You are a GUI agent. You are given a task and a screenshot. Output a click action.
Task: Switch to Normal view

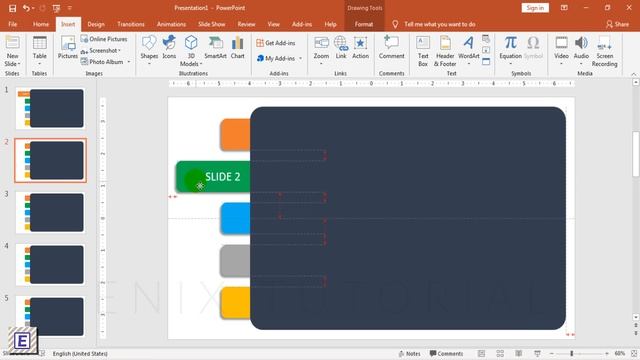pyautogui.click(x=482, y=353)
